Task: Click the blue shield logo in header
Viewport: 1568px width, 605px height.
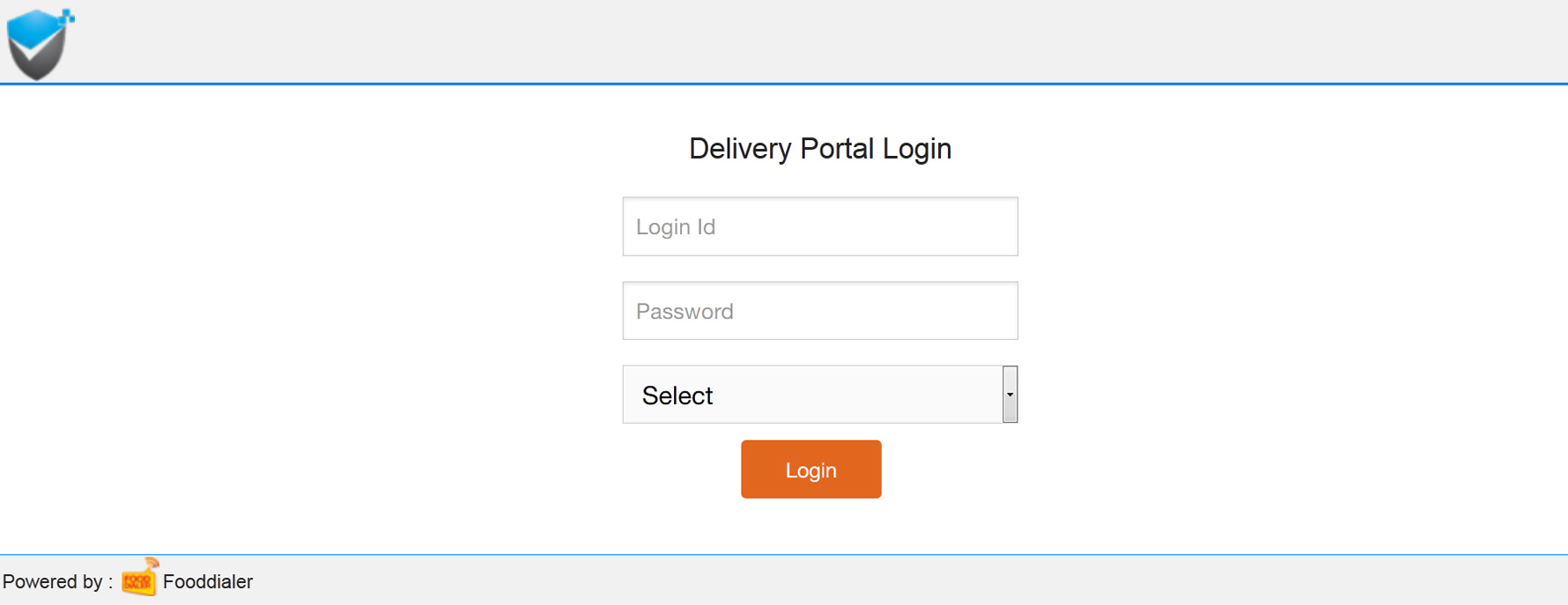Action: click(40, 44)
